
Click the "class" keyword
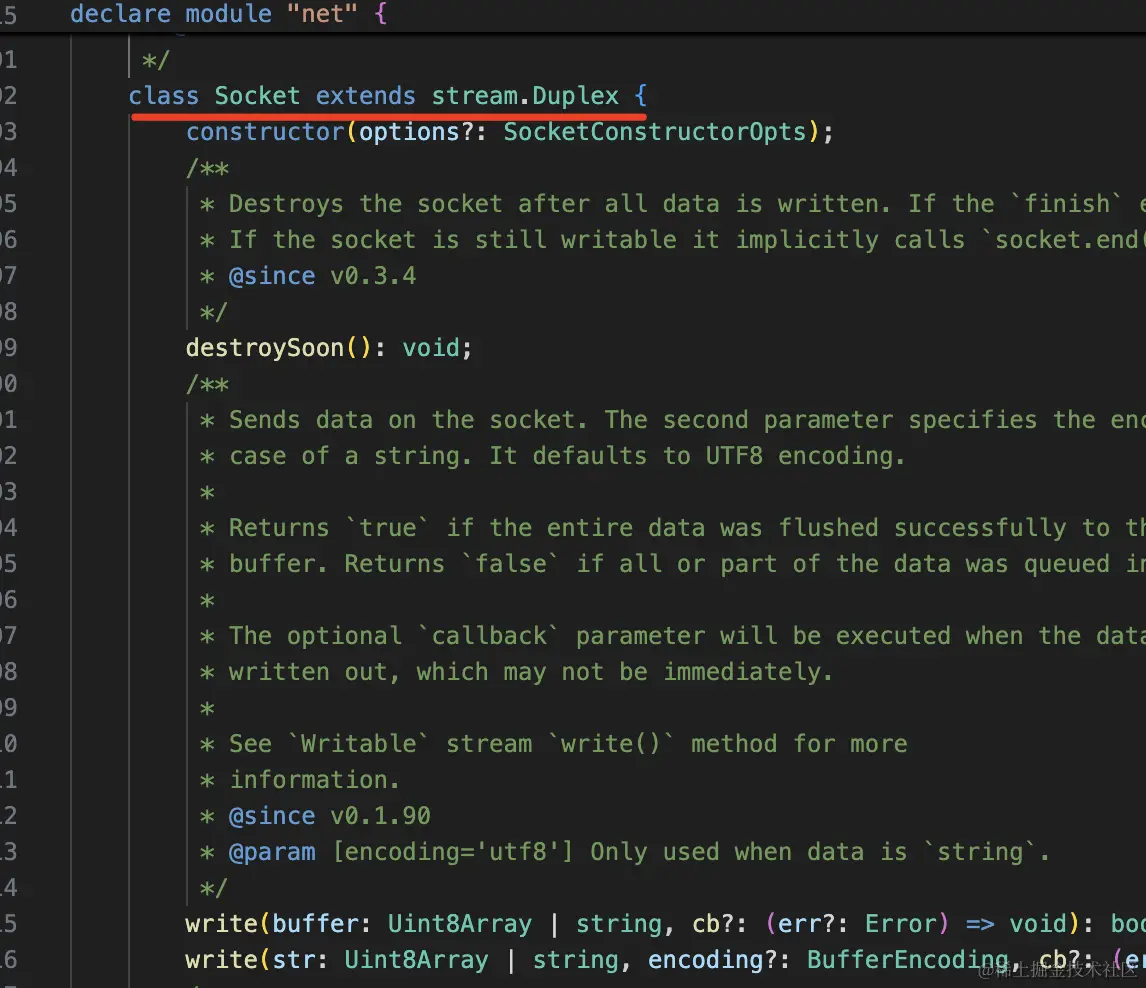[164, 96]
